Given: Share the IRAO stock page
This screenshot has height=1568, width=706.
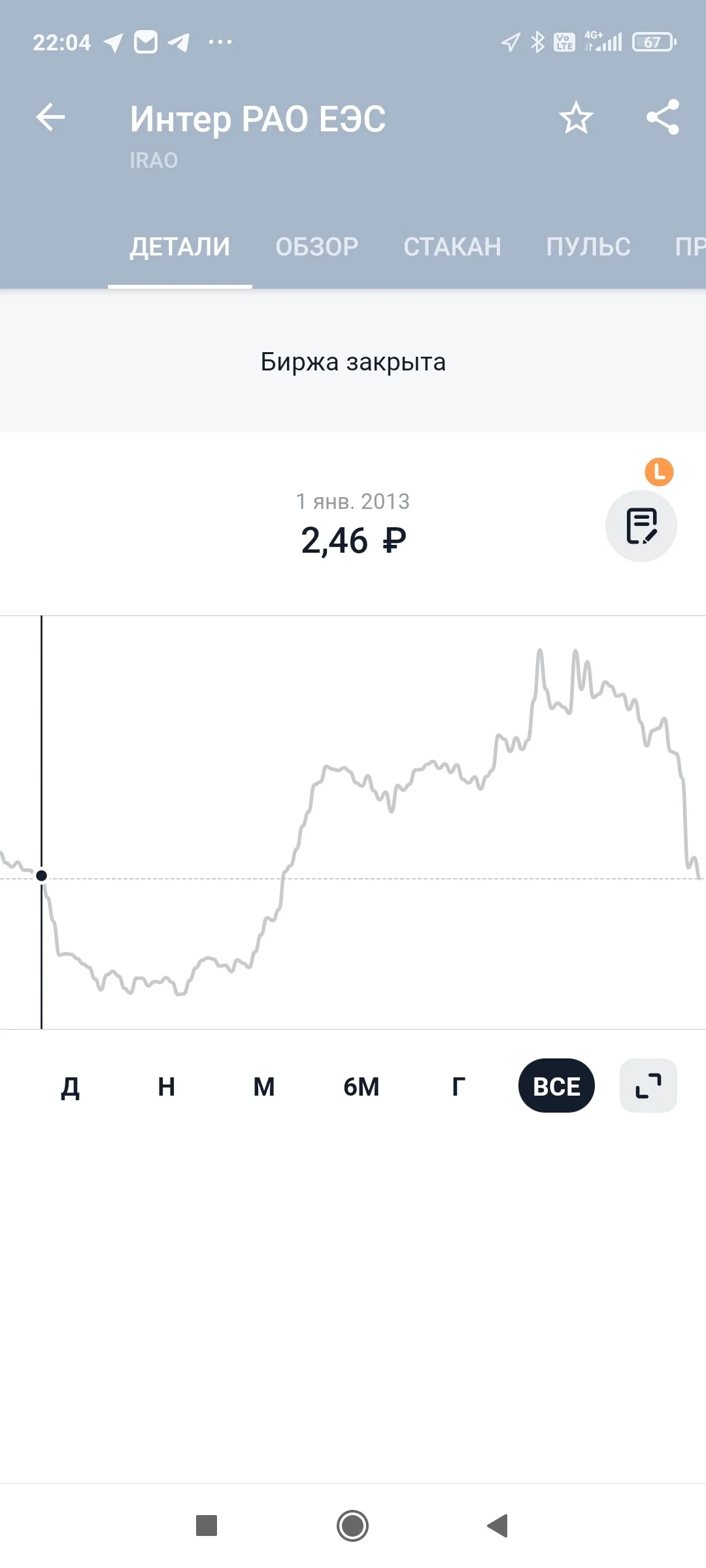Looking at the screenshot, I should [x=663, y=118].
